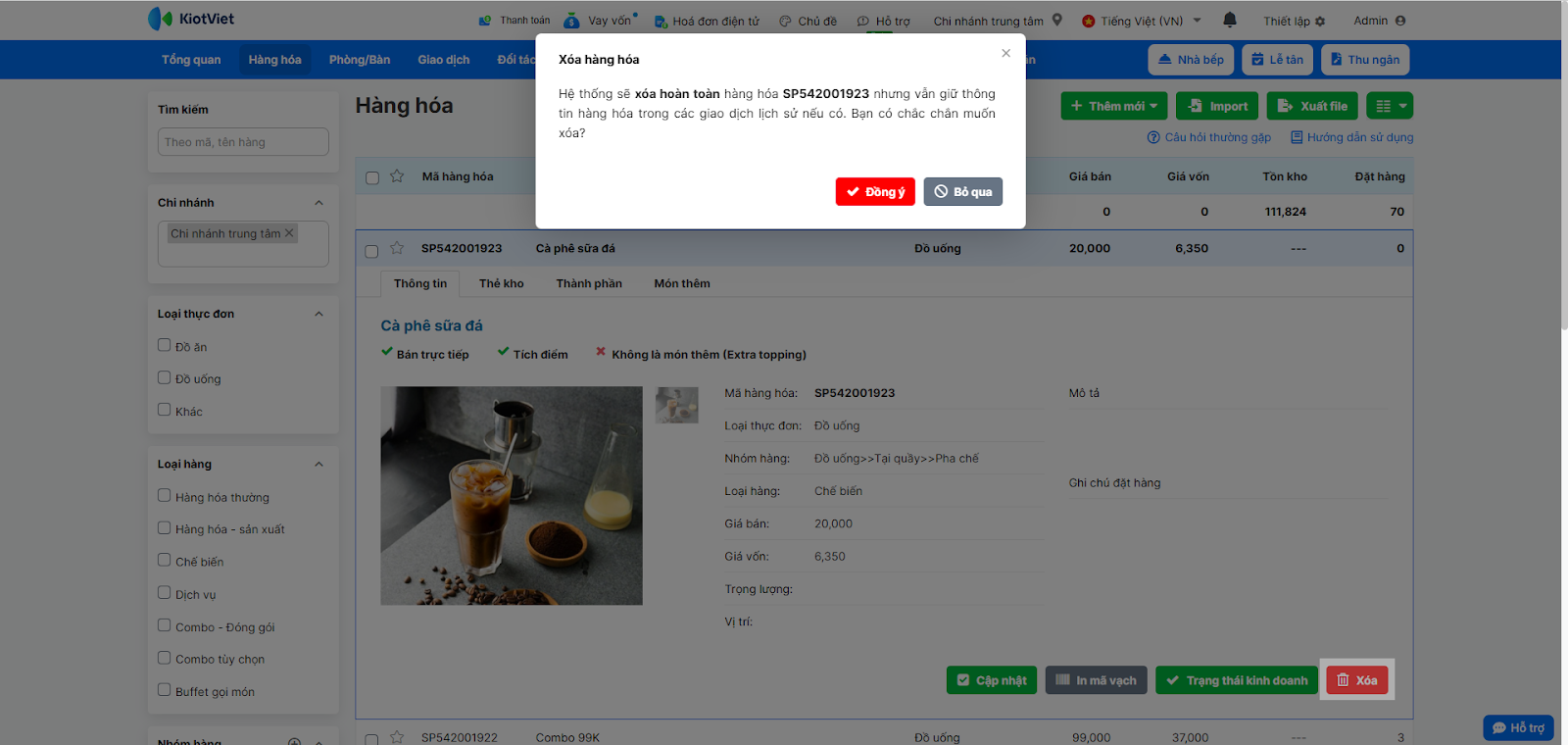Check the Combo tùy chọn filter

click(x=165, y=658)
